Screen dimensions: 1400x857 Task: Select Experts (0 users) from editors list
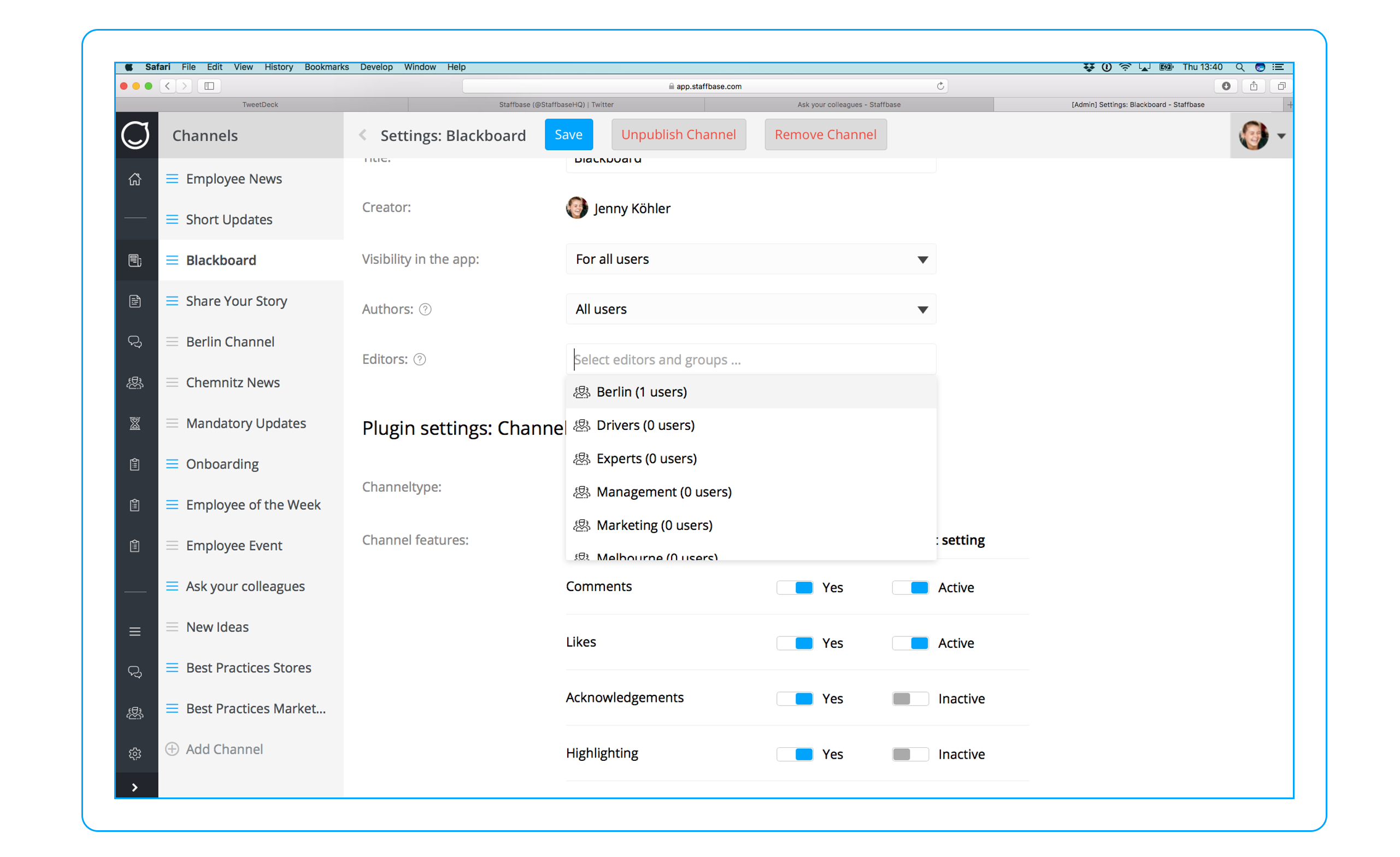coord(751,459)
